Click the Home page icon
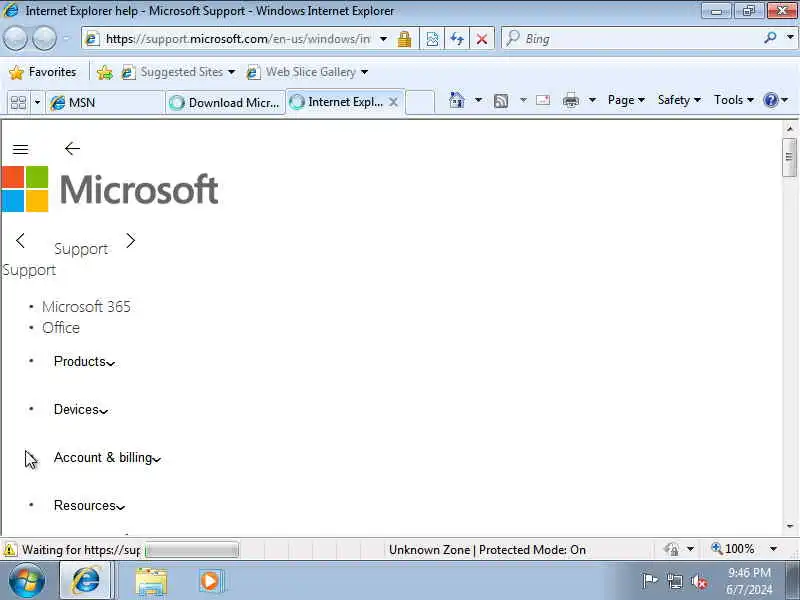 (457, 100)
